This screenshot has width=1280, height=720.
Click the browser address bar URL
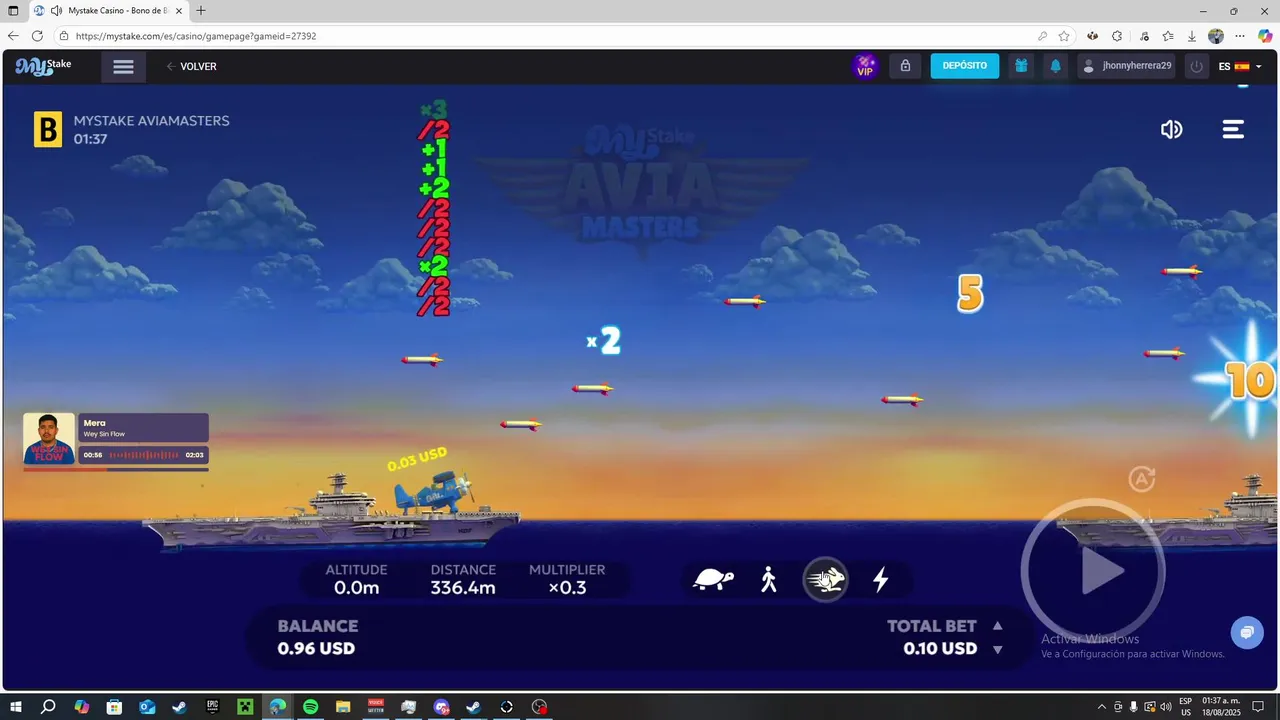pyautogui.click(x=196, y=36)
